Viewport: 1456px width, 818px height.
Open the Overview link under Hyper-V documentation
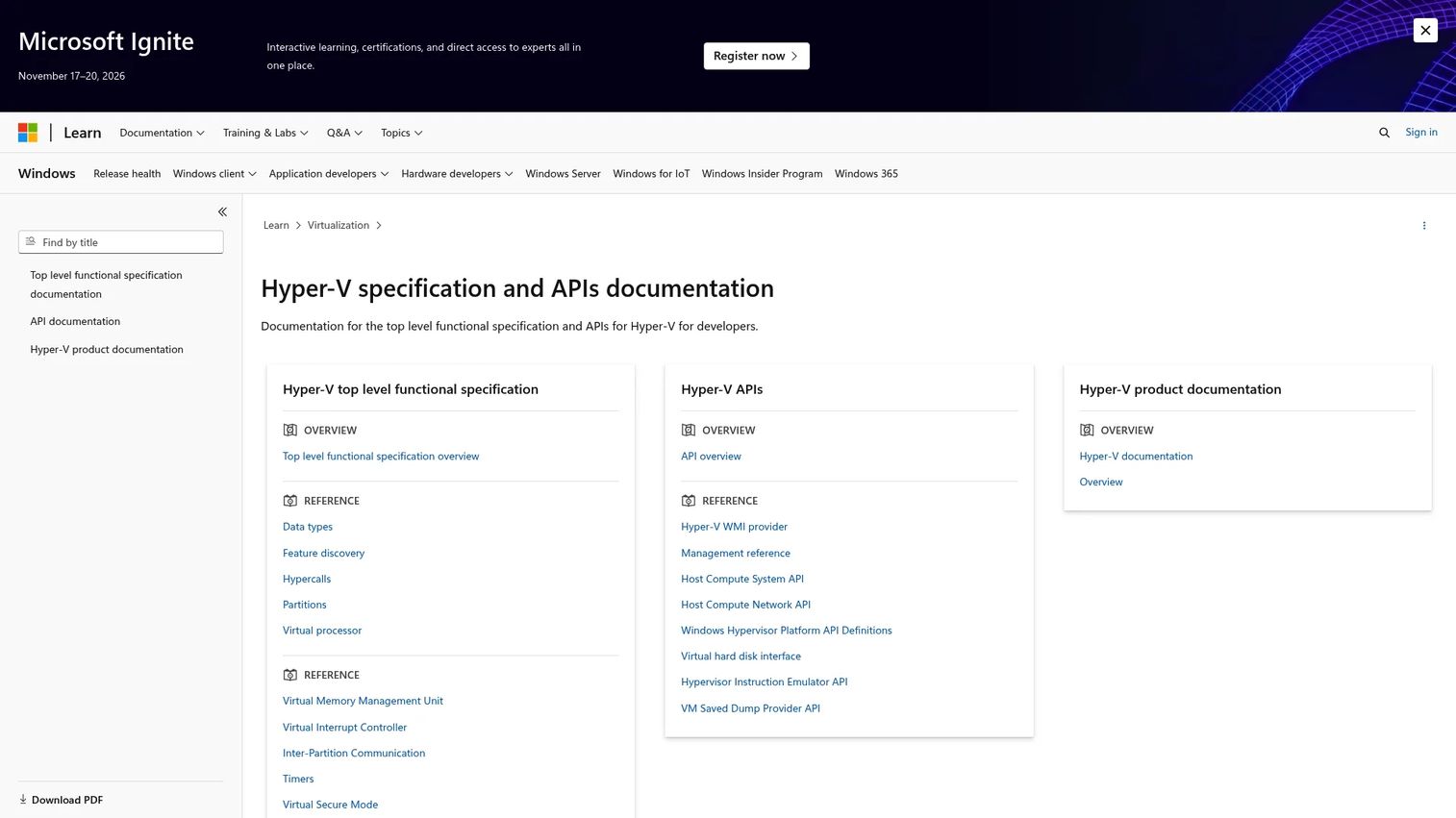[x=1101, y=483]
